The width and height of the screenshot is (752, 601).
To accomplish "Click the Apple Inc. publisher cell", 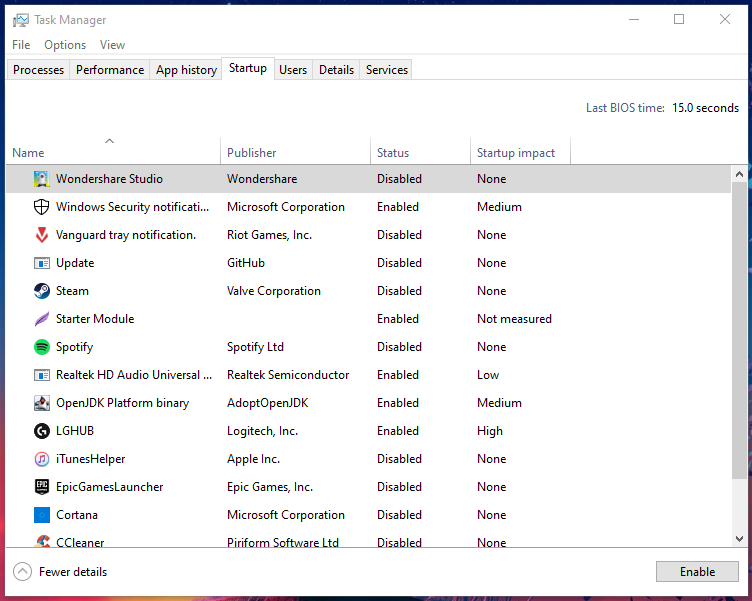I will (253, 459).
